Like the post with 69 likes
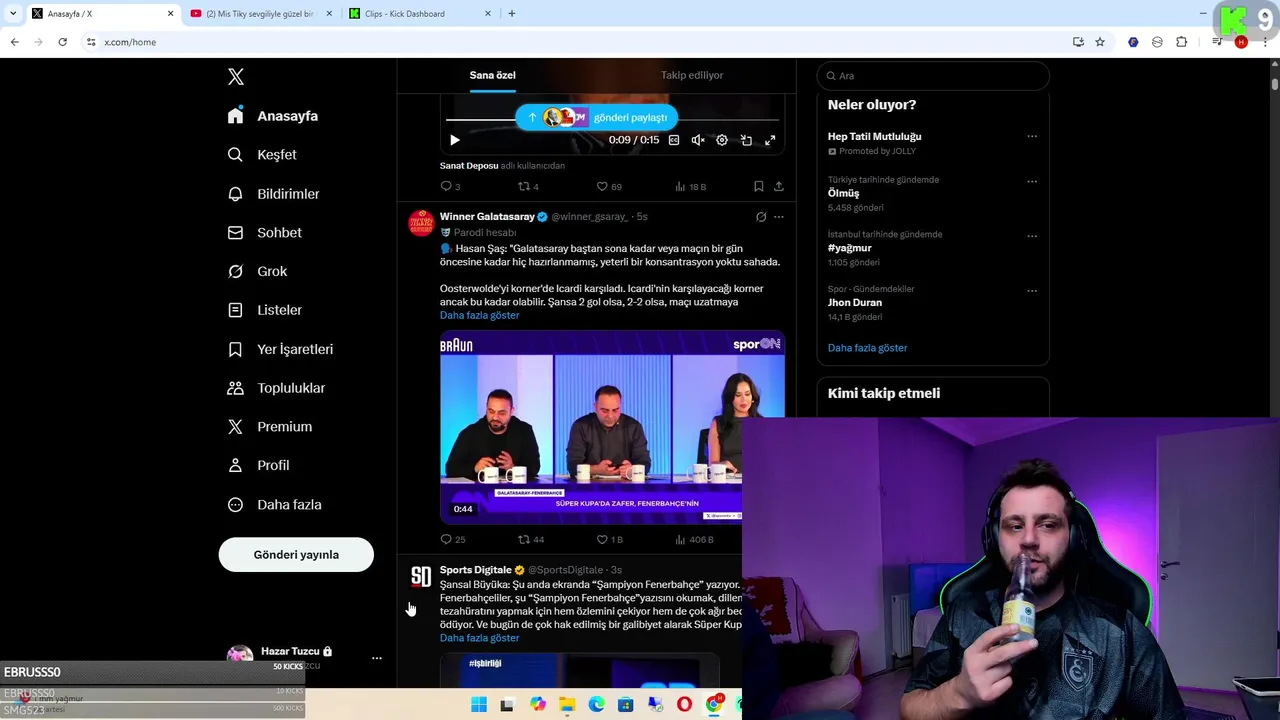This screenshot has height=720, width=1280. coord(608,187)
